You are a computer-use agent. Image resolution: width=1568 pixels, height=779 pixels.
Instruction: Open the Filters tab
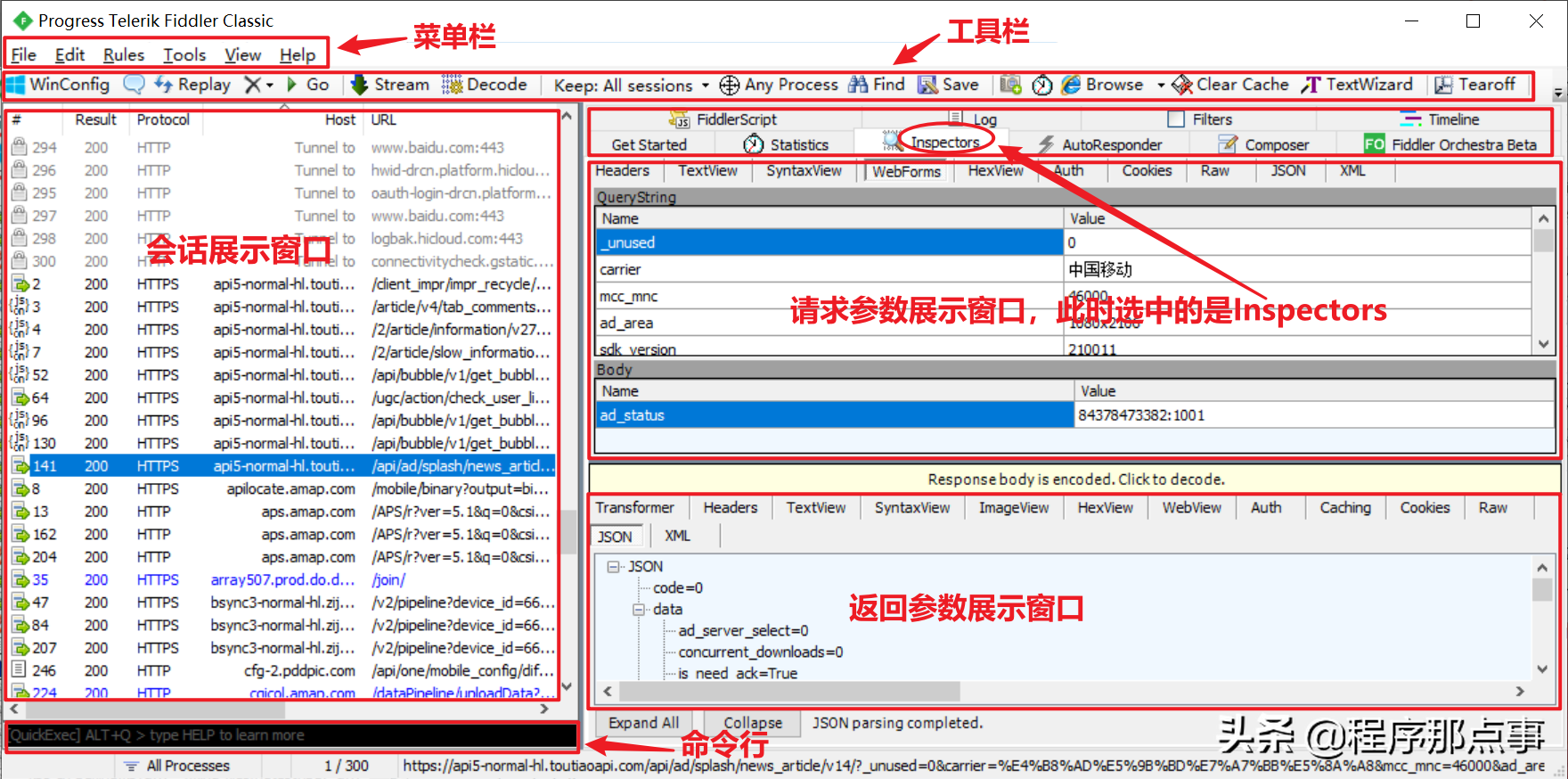1200,119
